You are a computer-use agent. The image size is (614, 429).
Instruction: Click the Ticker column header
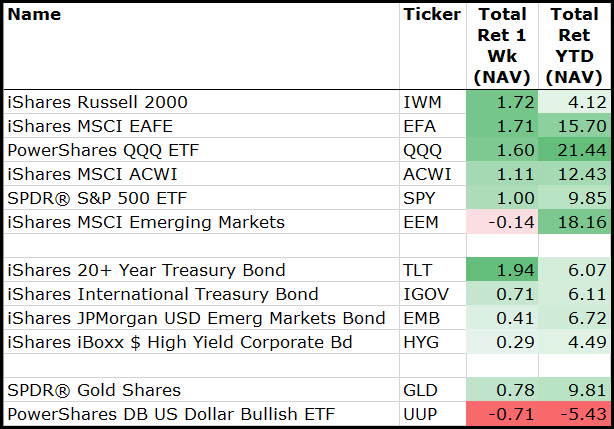[x=431, y=15]
